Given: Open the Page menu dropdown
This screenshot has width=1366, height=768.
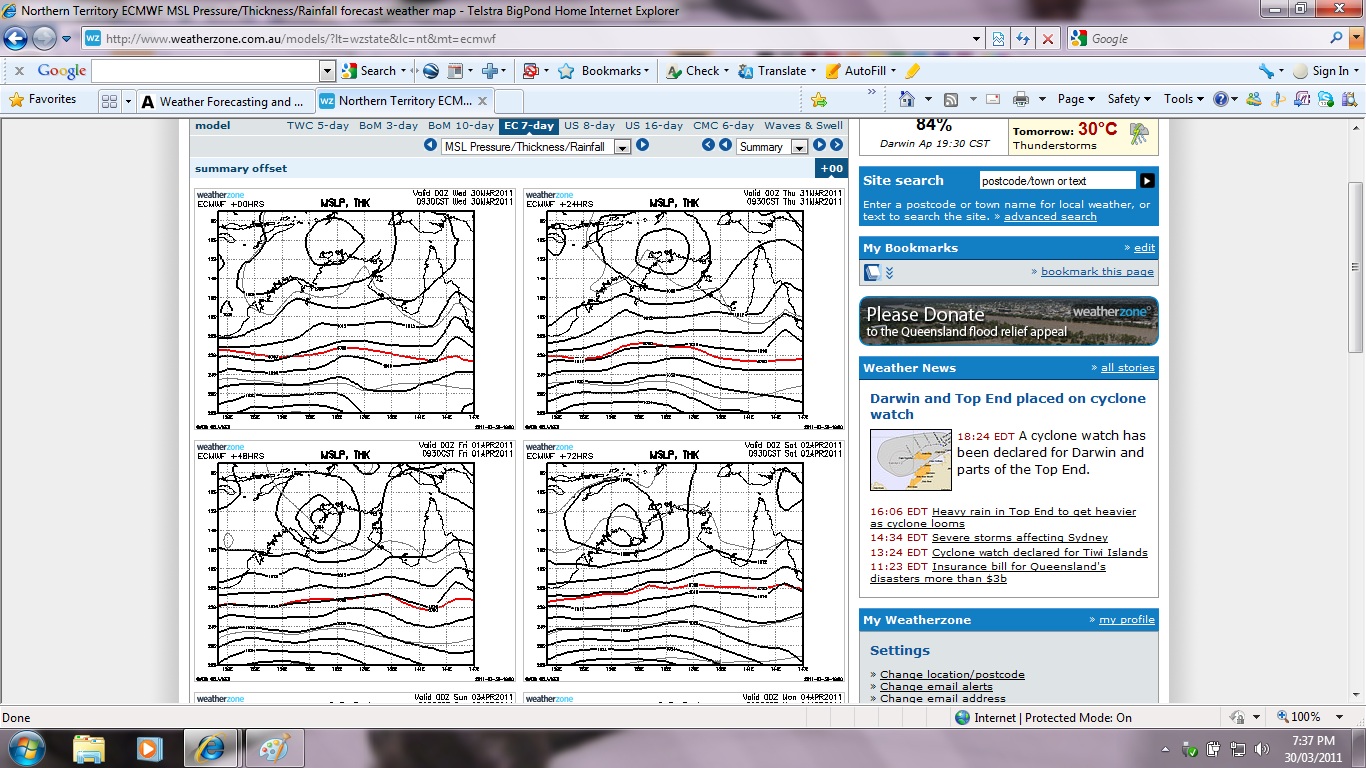Looking at the screenshot, I should (1076, 99).
